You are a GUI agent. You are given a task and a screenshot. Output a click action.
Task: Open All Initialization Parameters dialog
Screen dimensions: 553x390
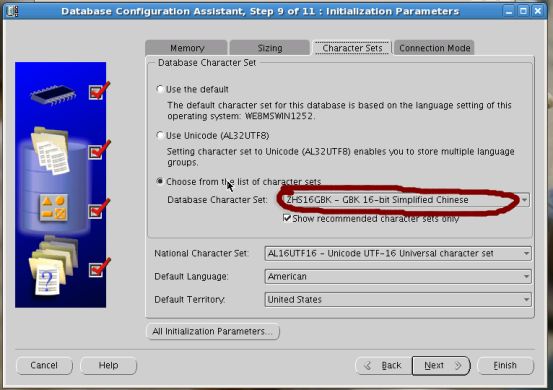(x=213, y=331)
